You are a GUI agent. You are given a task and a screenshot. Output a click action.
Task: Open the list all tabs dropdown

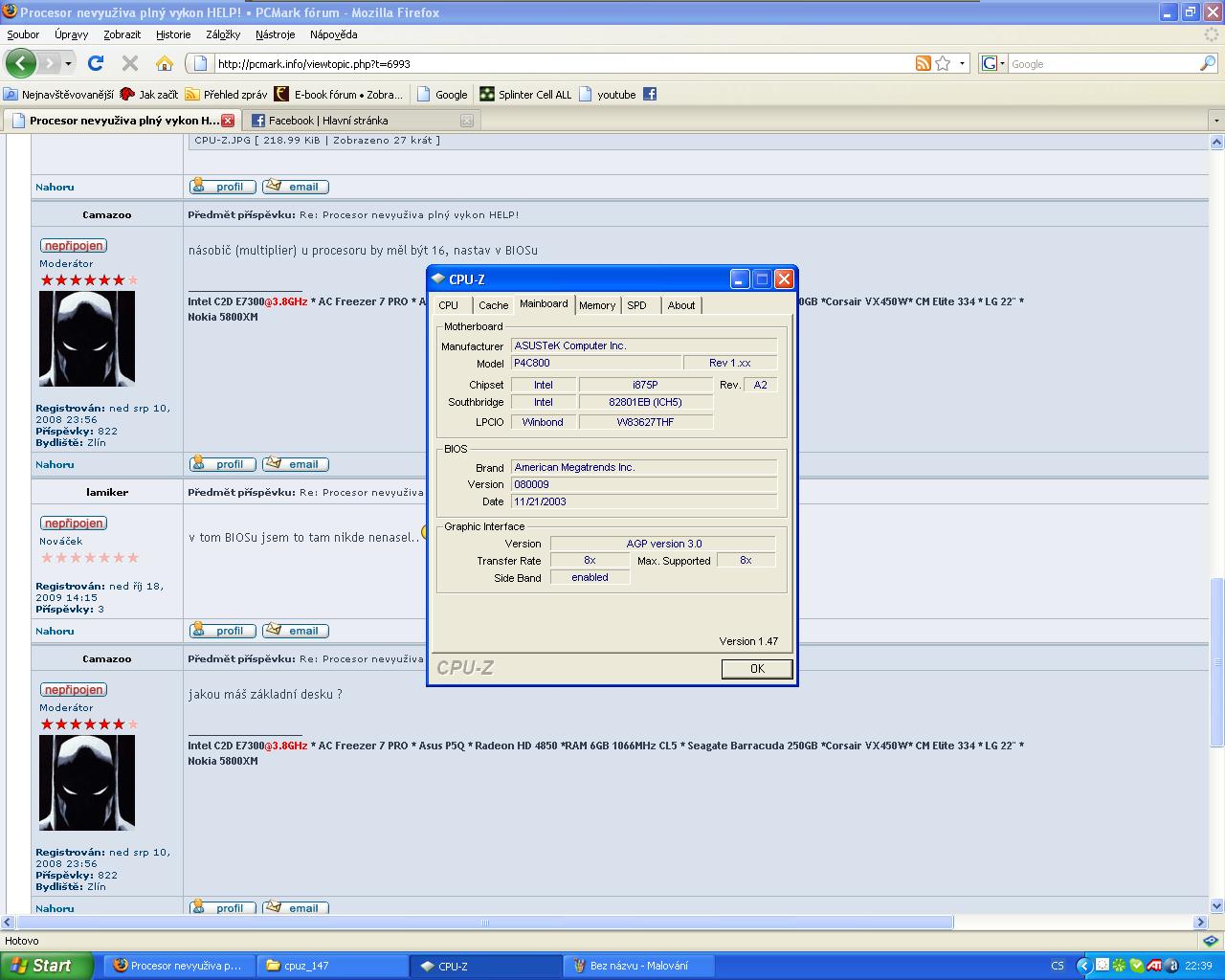click(x=1216, y=121)
